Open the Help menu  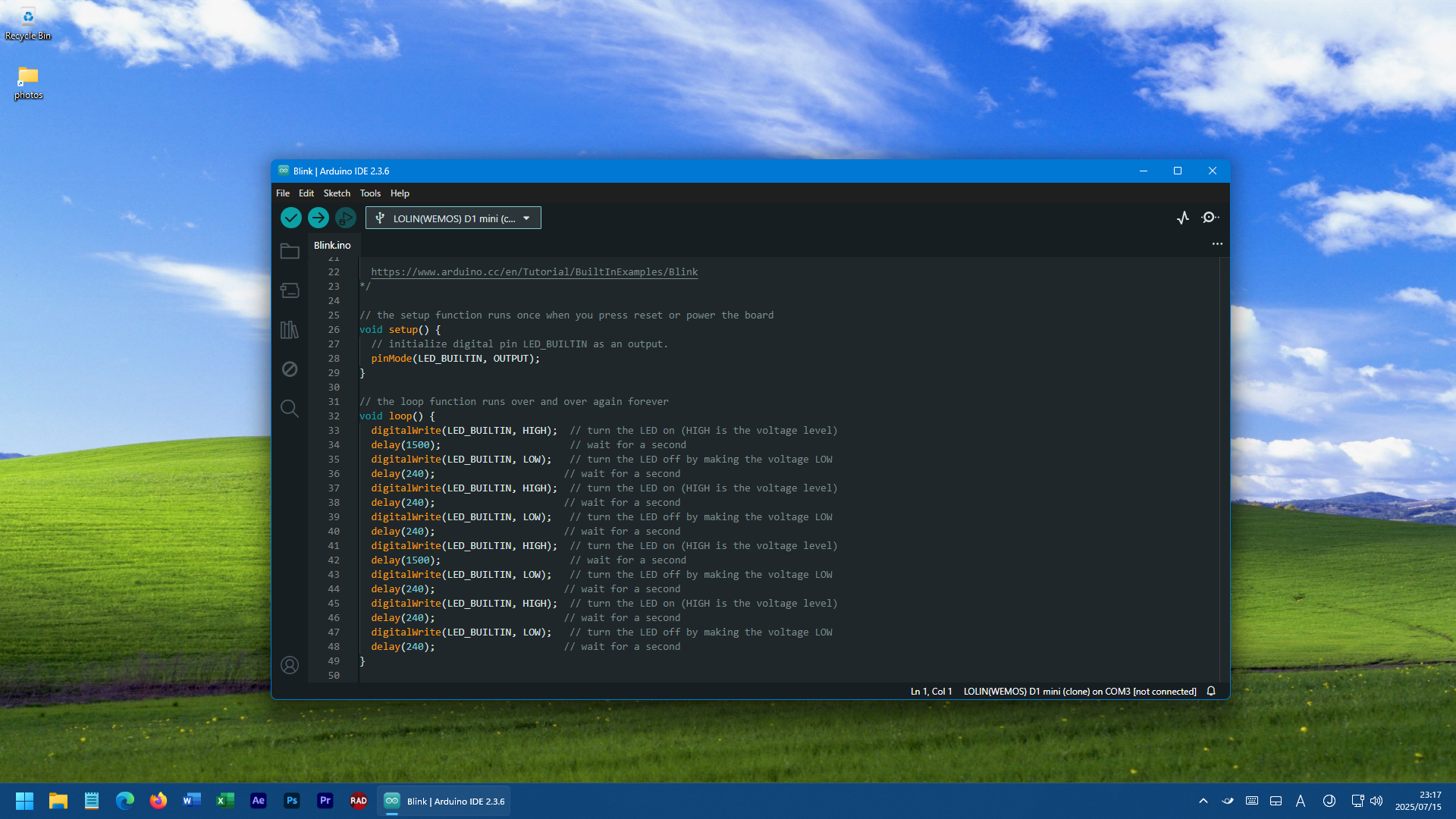[x=400, y=193]
